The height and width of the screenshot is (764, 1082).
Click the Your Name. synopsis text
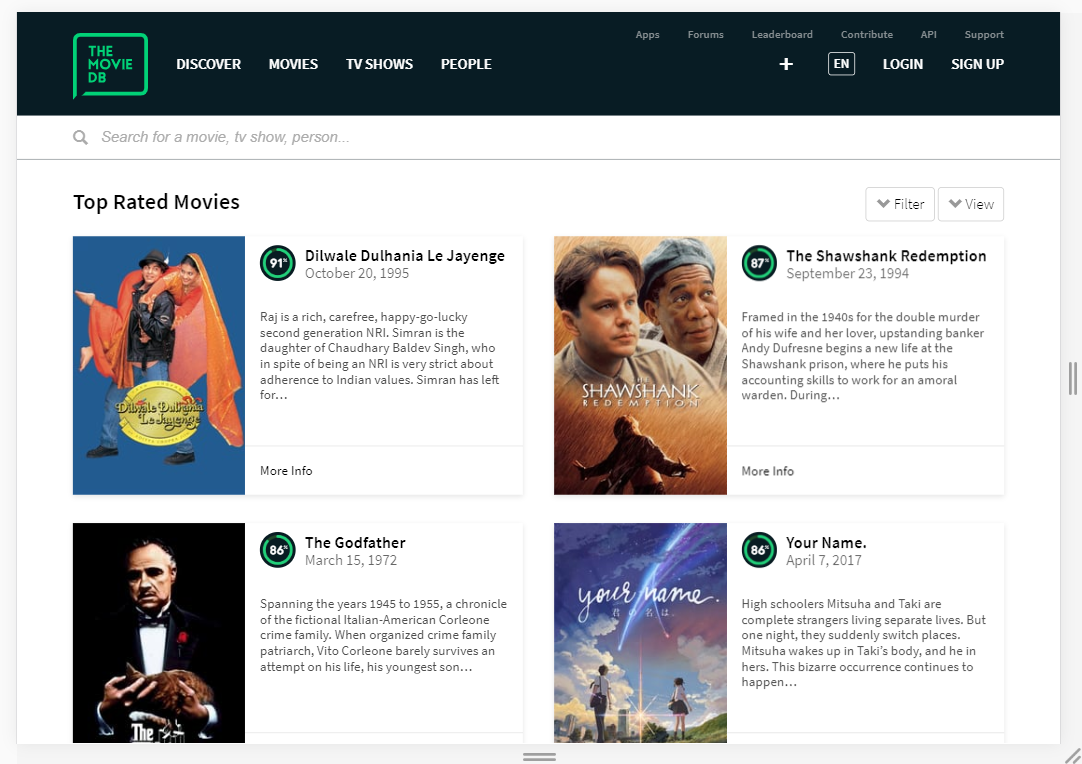[863, 643]
